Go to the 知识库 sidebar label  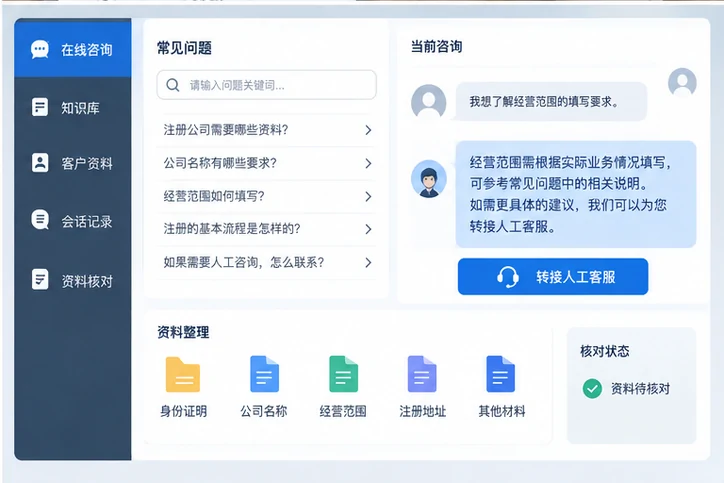(x=80, y=108)
